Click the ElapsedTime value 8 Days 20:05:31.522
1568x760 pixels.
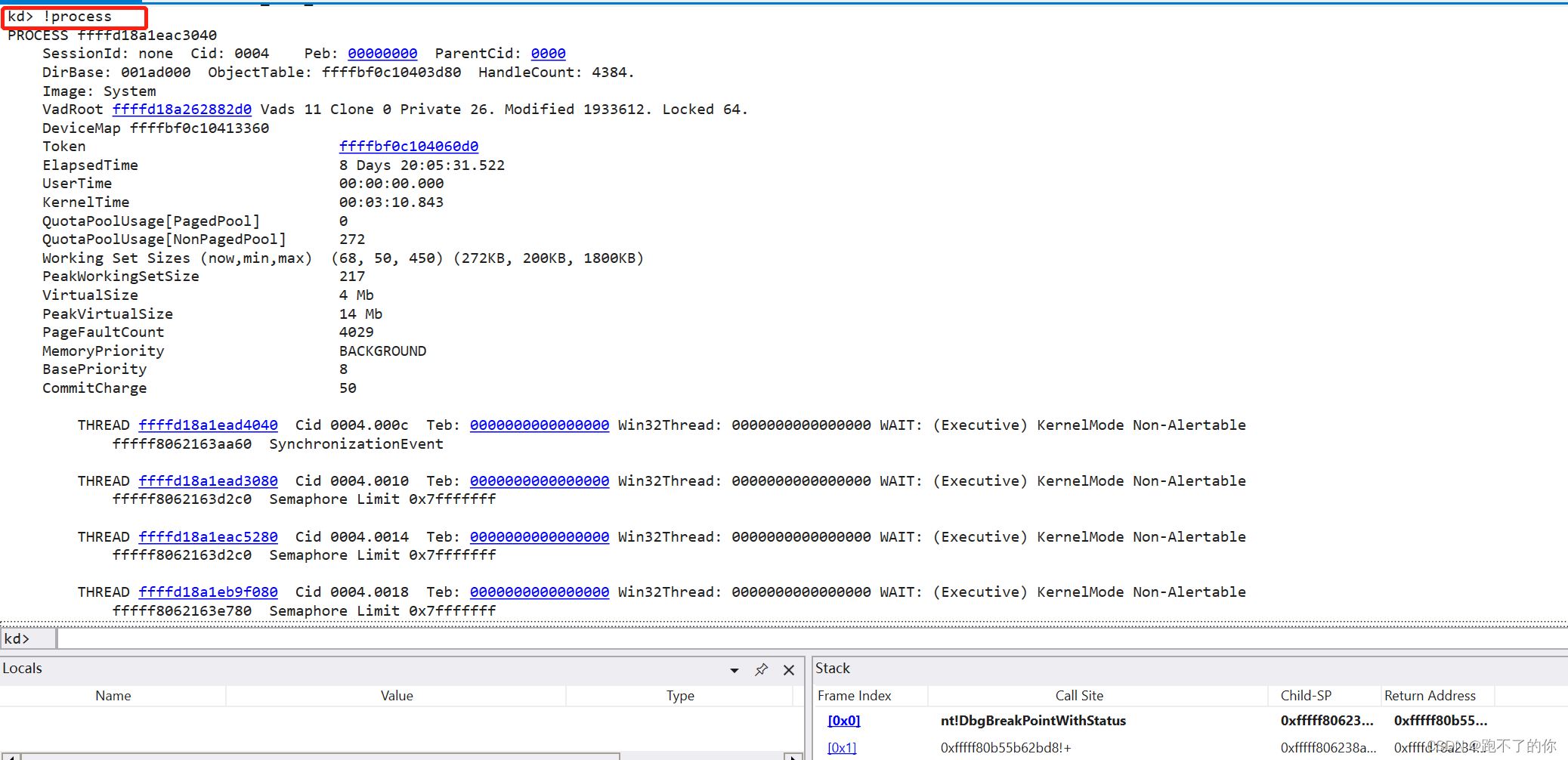point(422,165)
